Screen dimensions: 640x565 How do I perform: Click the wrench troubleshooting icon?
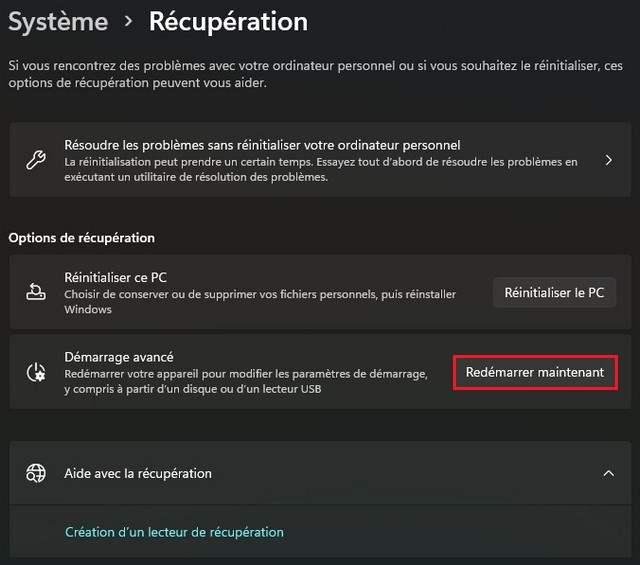(35, 160)
